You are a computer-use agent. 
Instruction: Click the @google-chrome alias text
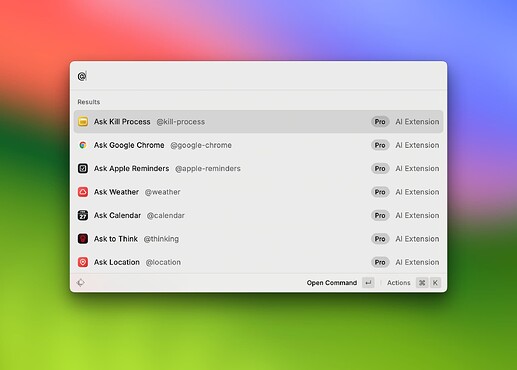click(201, 145)
